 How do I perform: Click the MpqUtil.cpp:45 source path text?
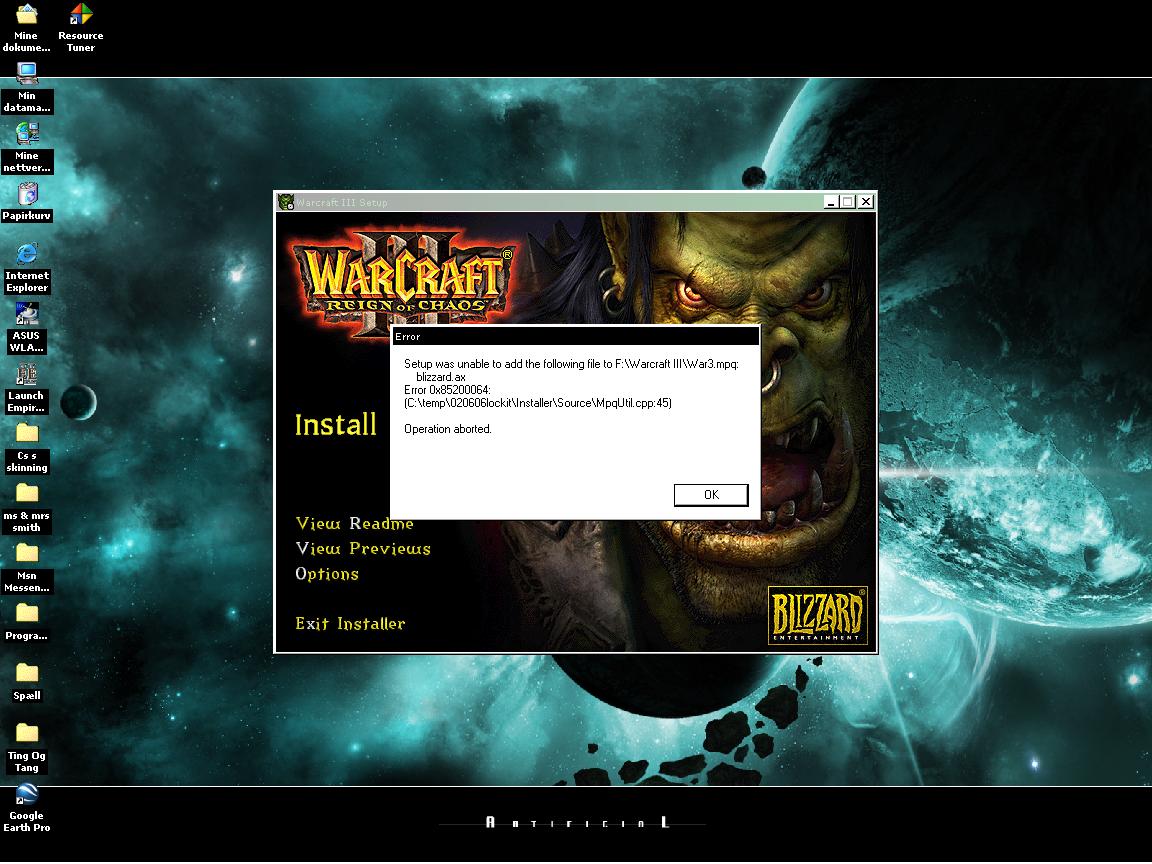tap(538, 403)
